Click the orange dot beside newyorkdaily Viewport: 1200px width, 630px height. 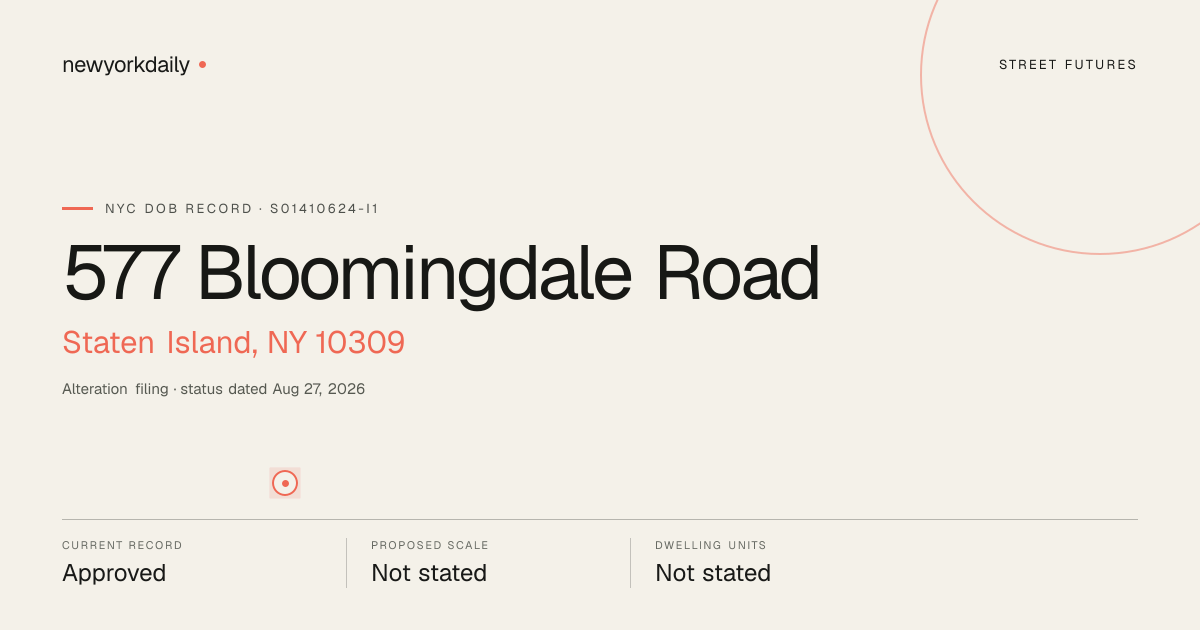click(202, 64)
